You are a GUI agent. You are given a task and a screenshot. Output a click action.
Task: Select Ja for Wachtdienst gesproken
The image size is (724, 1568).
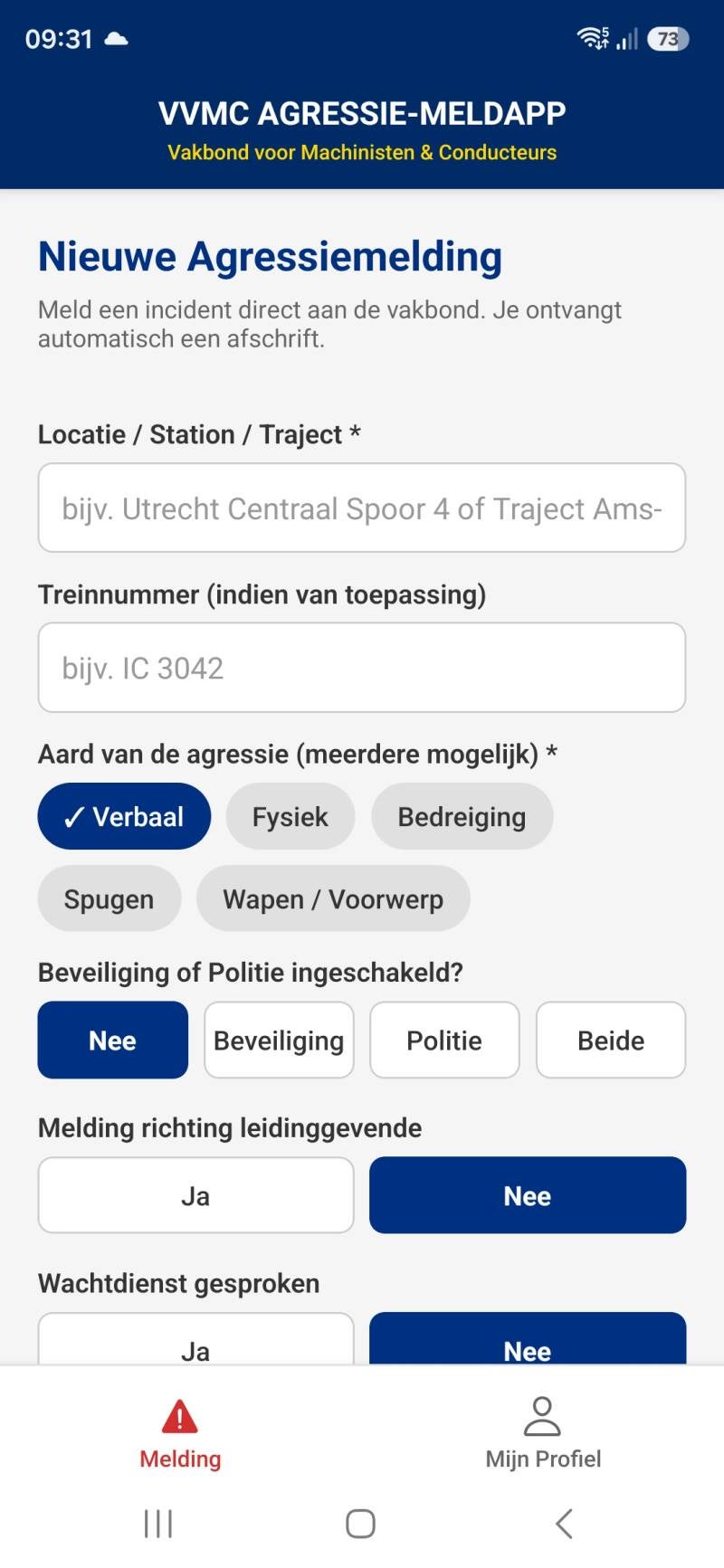coord(195,1339)
